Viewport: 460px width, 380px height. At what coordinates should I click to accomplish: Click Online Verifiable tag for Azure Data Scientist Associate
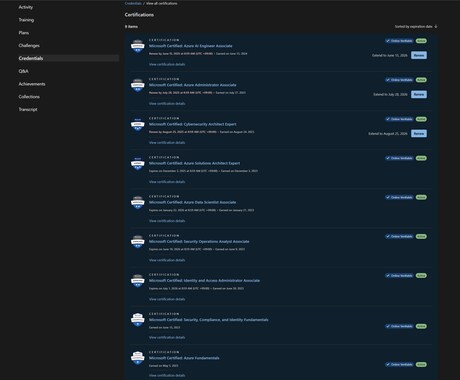(399, 197)
